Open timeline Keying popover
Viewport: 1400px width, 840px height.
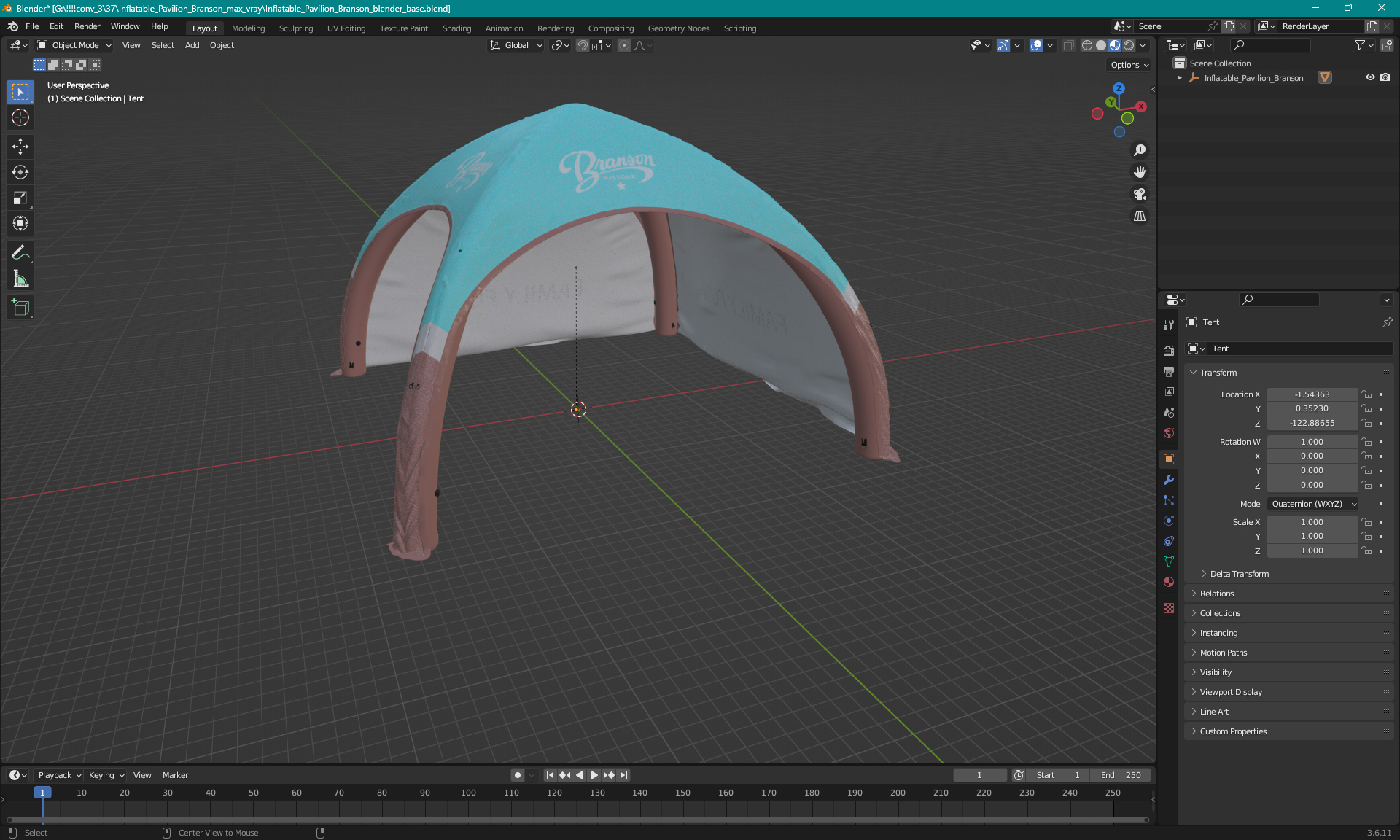106,775
